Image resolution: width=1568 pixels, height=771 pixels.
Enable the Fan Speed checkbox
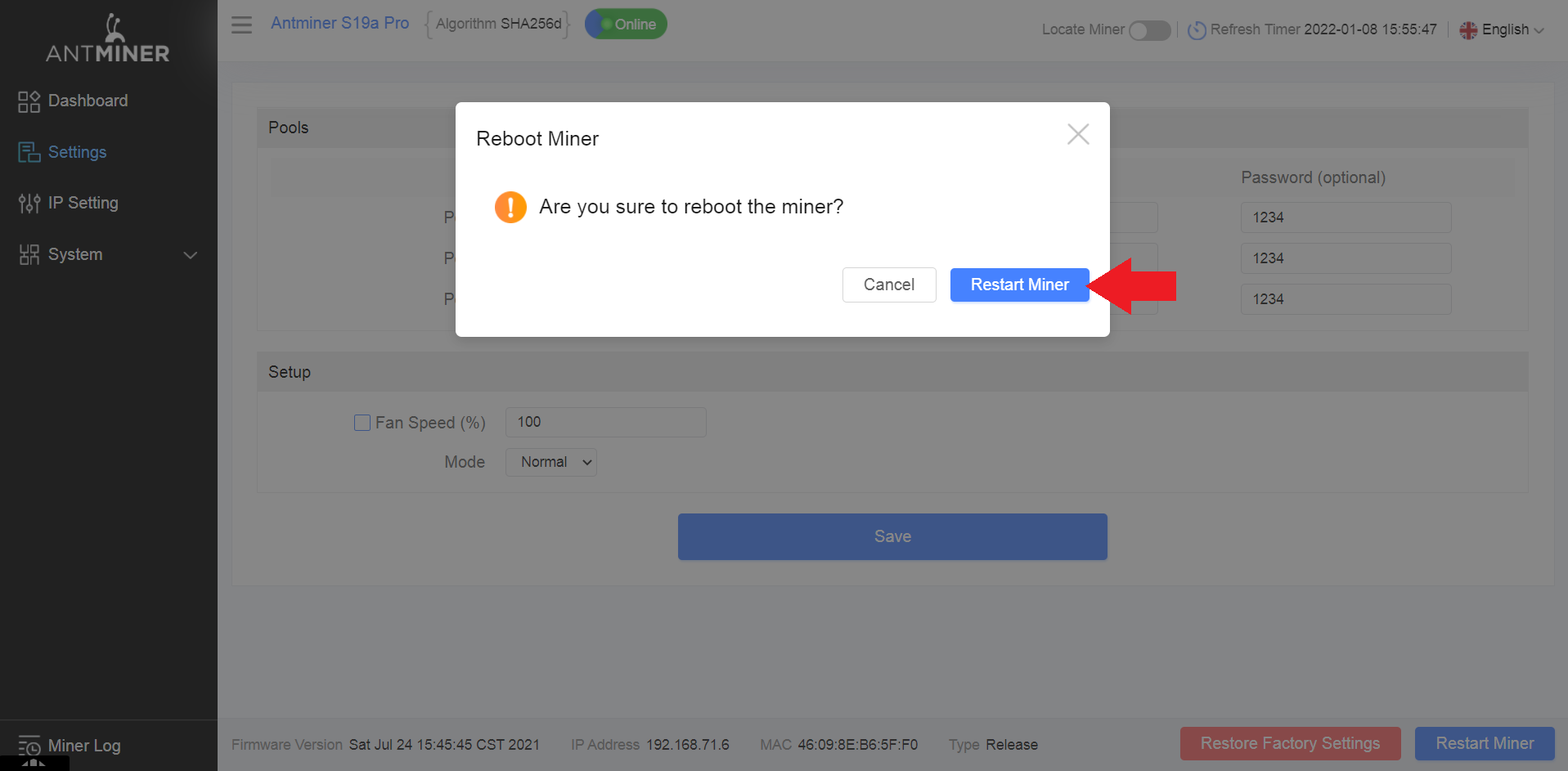(x=362, y=423)
